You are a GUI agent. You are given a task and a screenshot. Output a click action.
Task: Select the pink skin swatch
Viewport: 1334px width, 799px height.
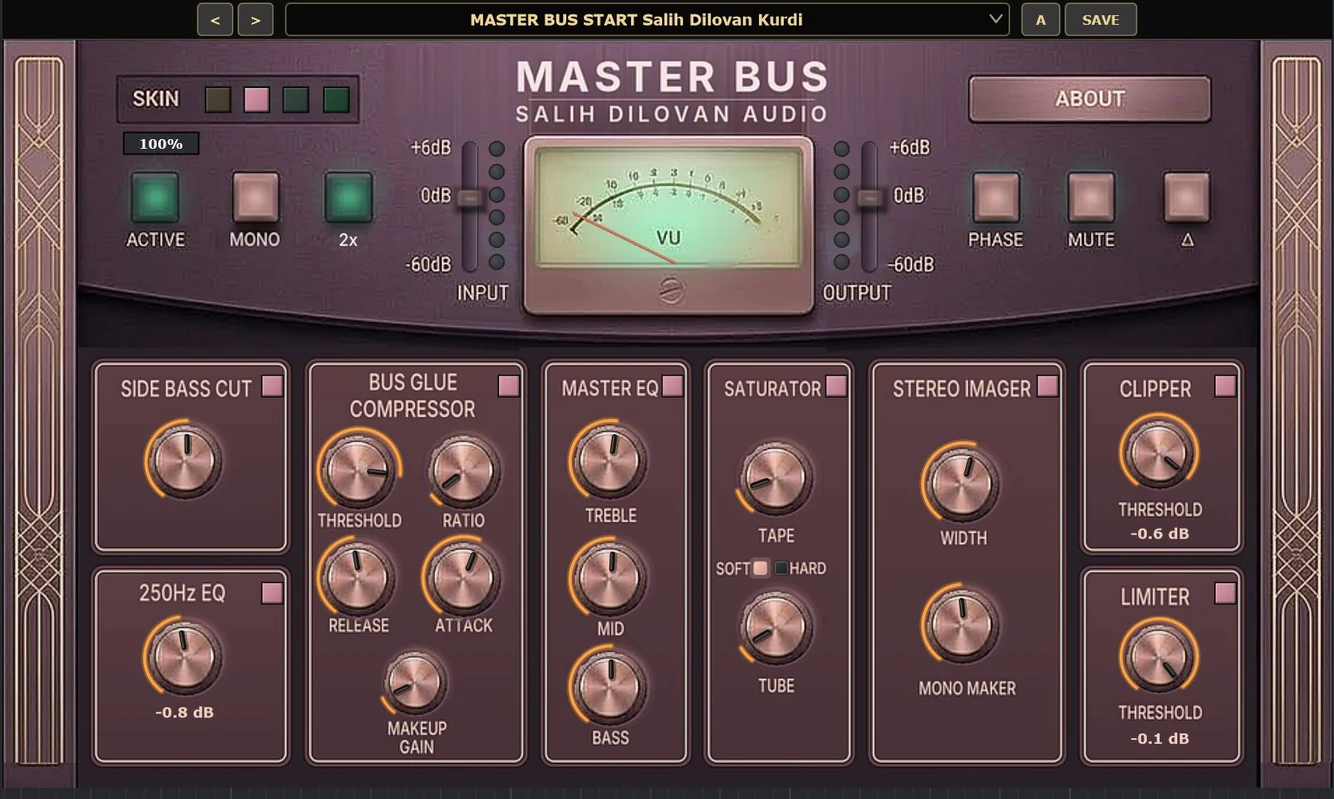click(257, 99)
